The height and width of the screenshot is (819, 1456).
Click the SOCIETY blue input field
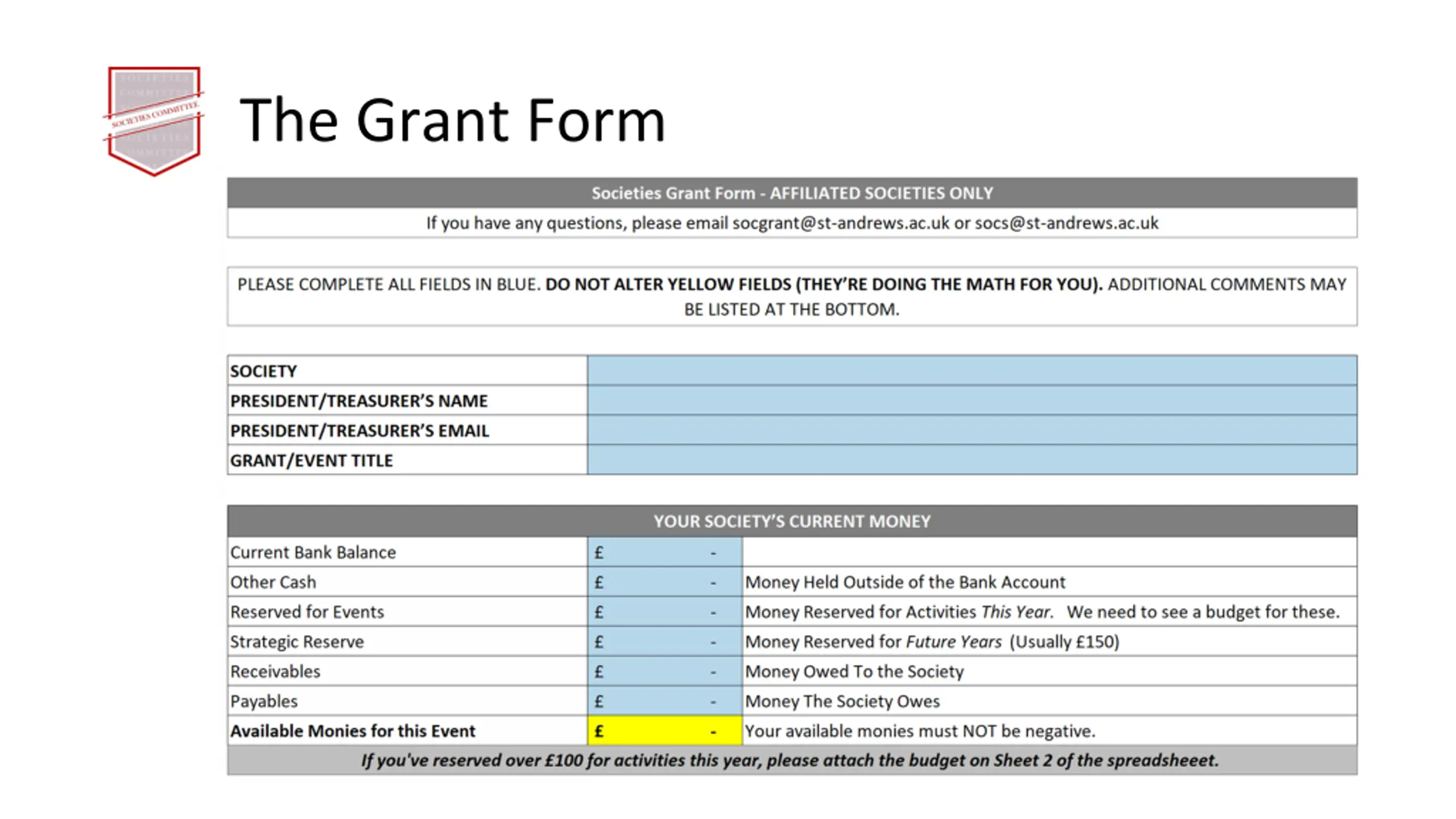click(972, 370)
